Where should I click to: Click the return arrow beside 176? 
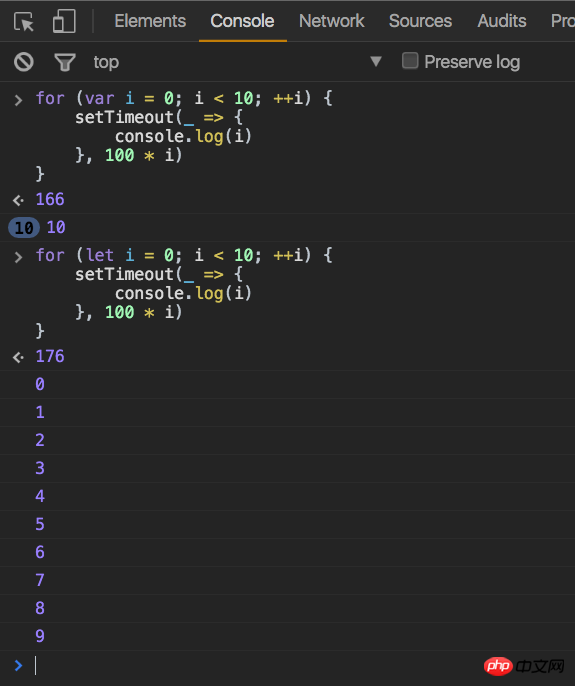pos(18,357)
